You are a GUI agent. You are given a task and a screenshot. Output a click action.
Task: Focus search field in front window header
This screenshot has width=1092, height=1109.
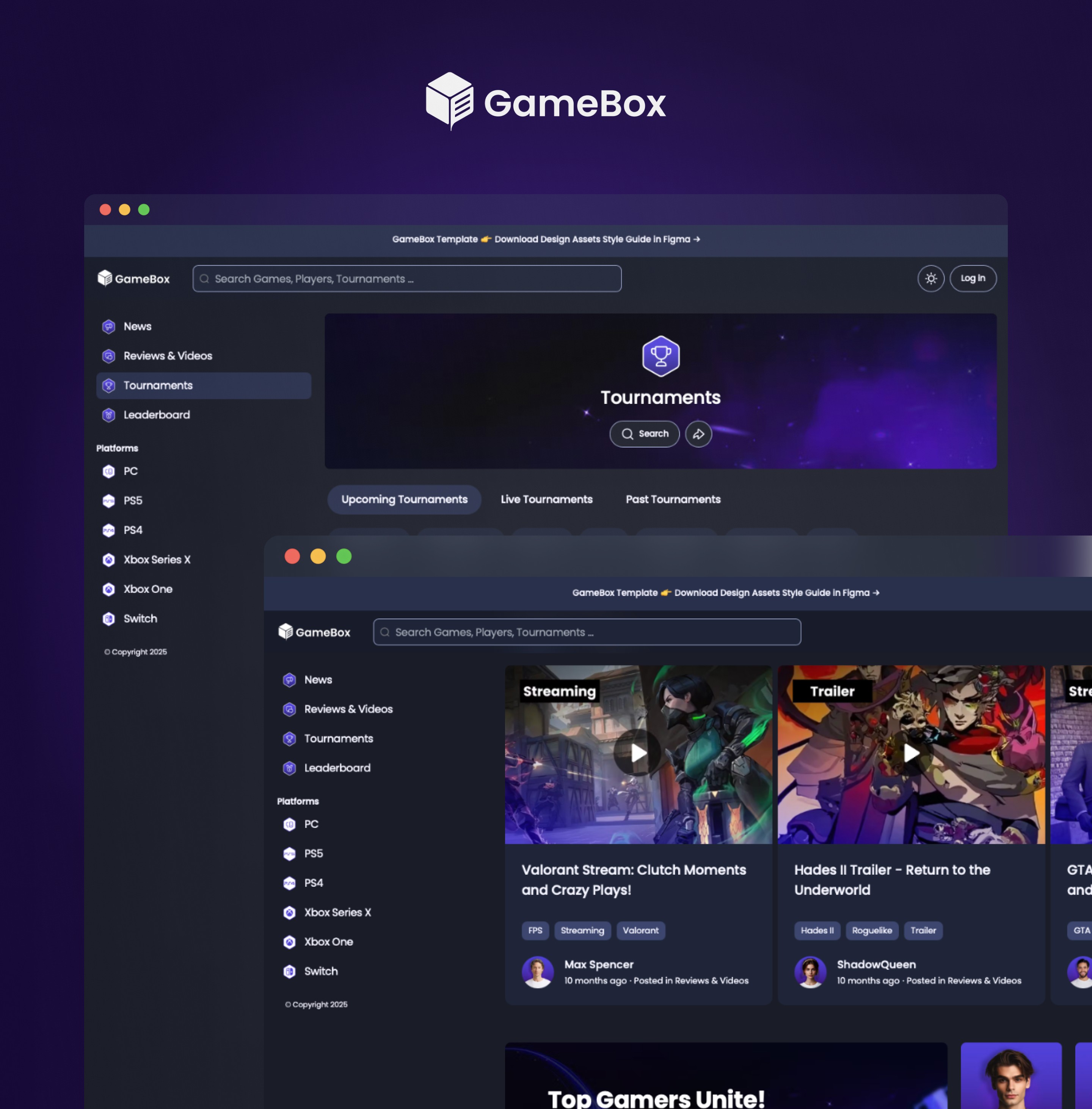587,631
